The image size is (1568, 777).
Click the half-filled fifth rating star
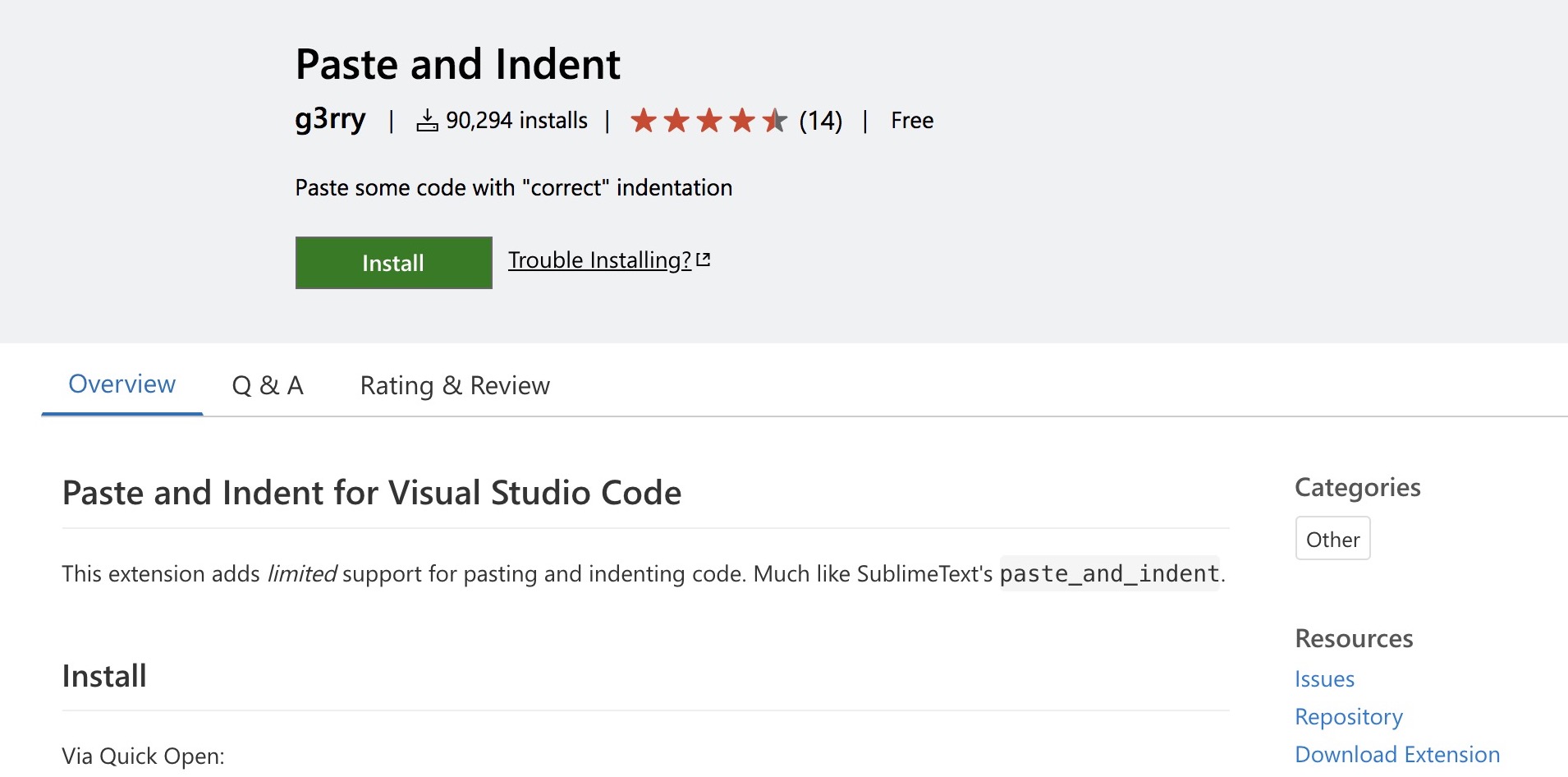pos(774,121)
